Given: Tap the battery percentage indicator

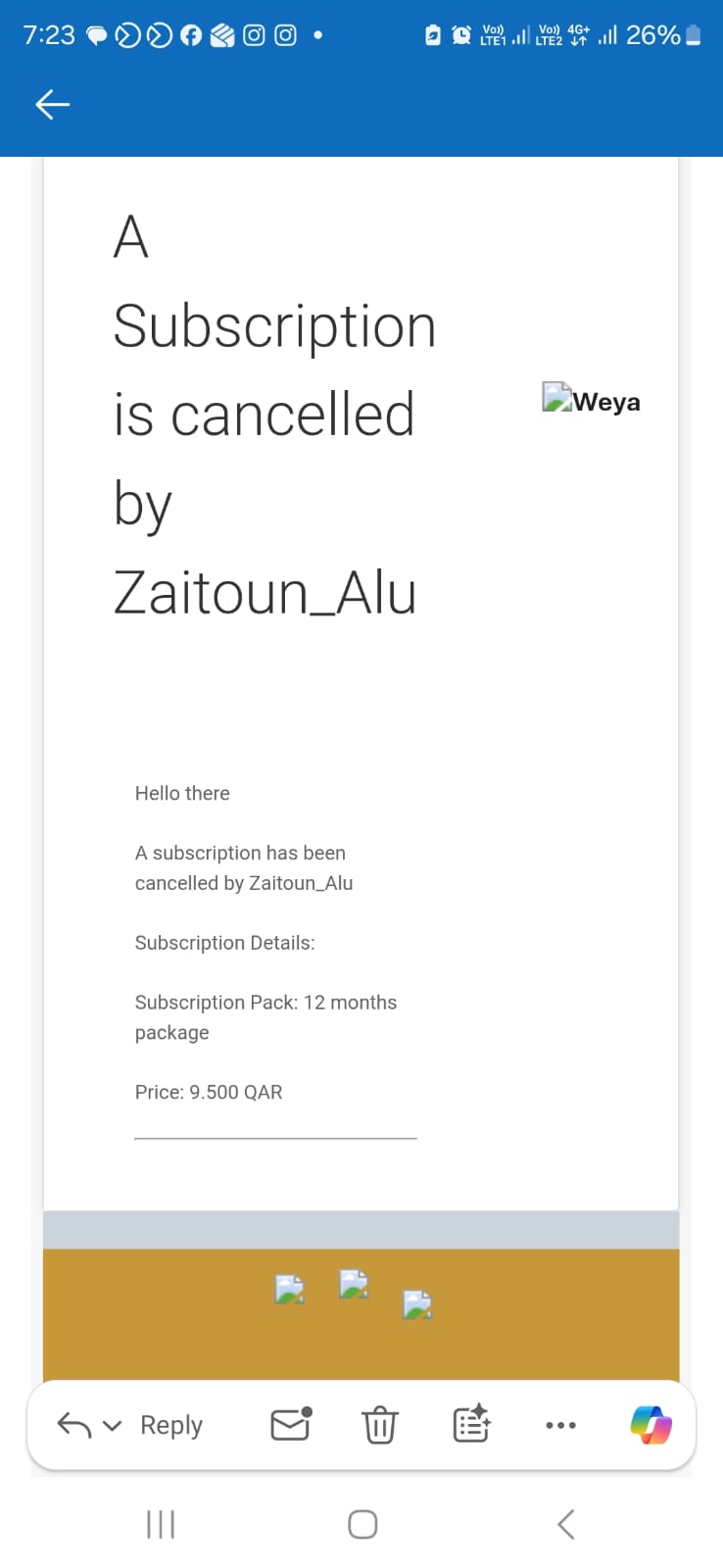Looking at the screenshot, I should point(652,35).
